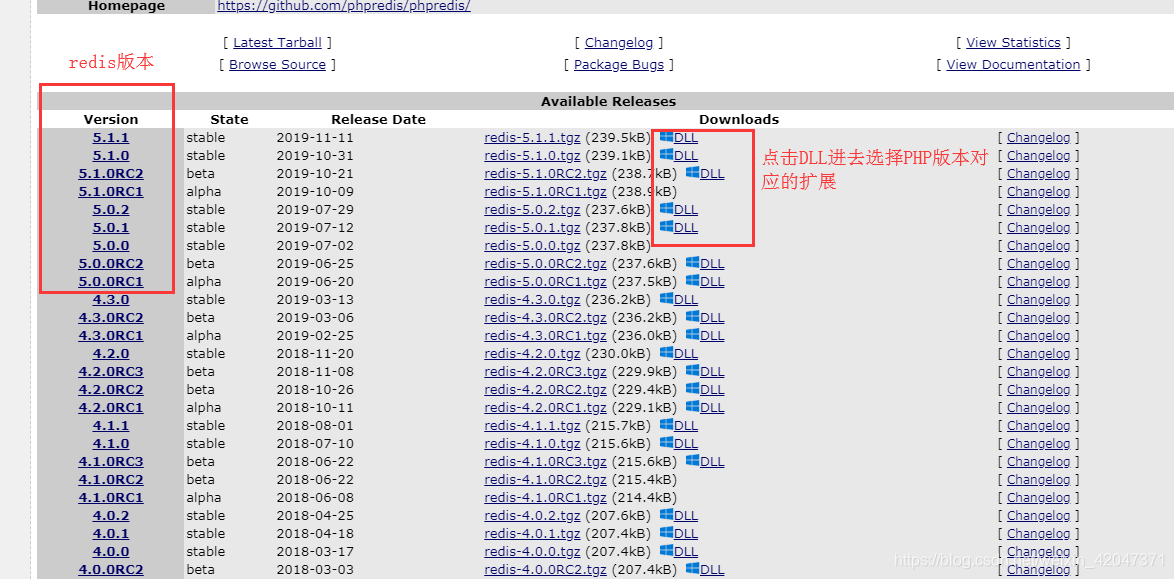Click Windows icon beside redis-4.0.2 DLL

click(x=666, y=515)
